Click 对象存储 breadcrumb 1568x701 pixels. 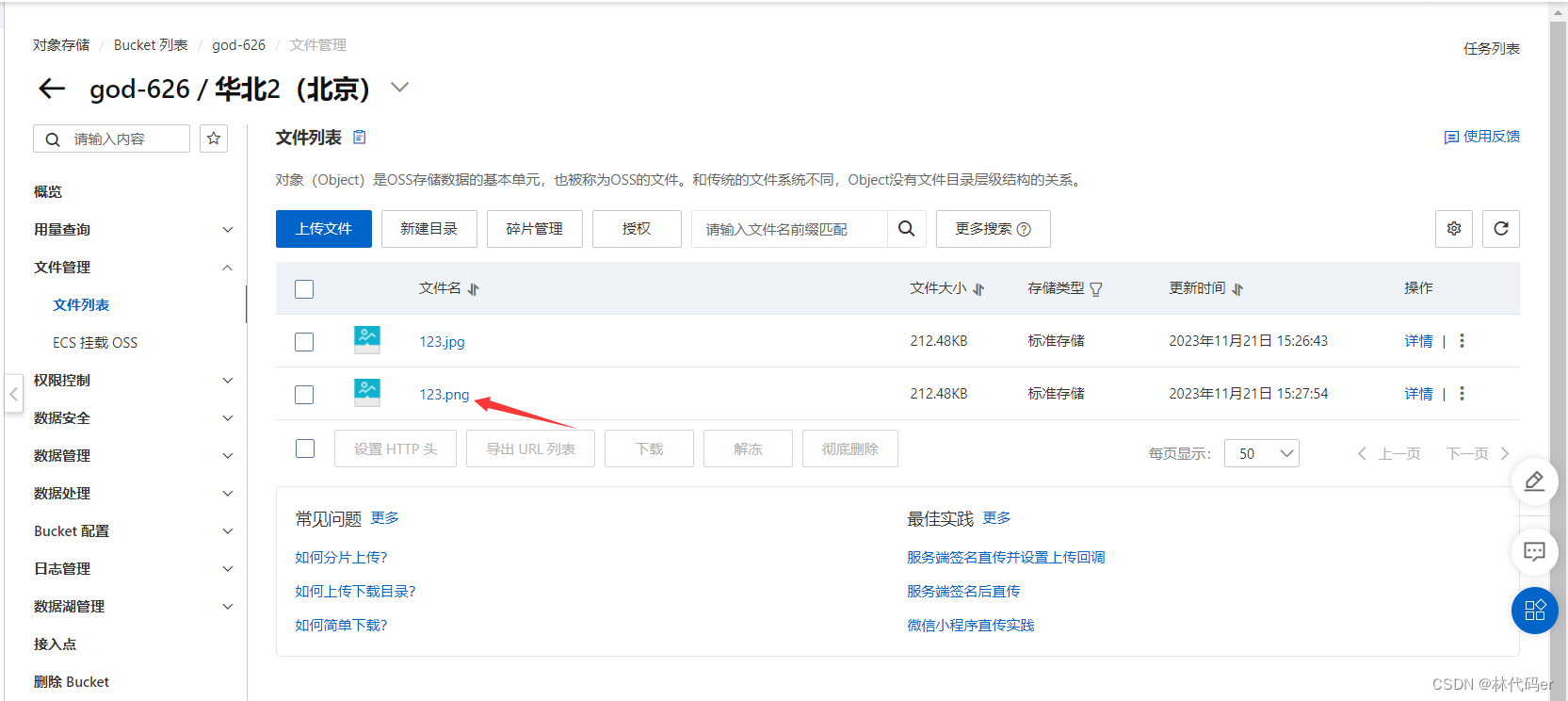(x=61, y=45)
